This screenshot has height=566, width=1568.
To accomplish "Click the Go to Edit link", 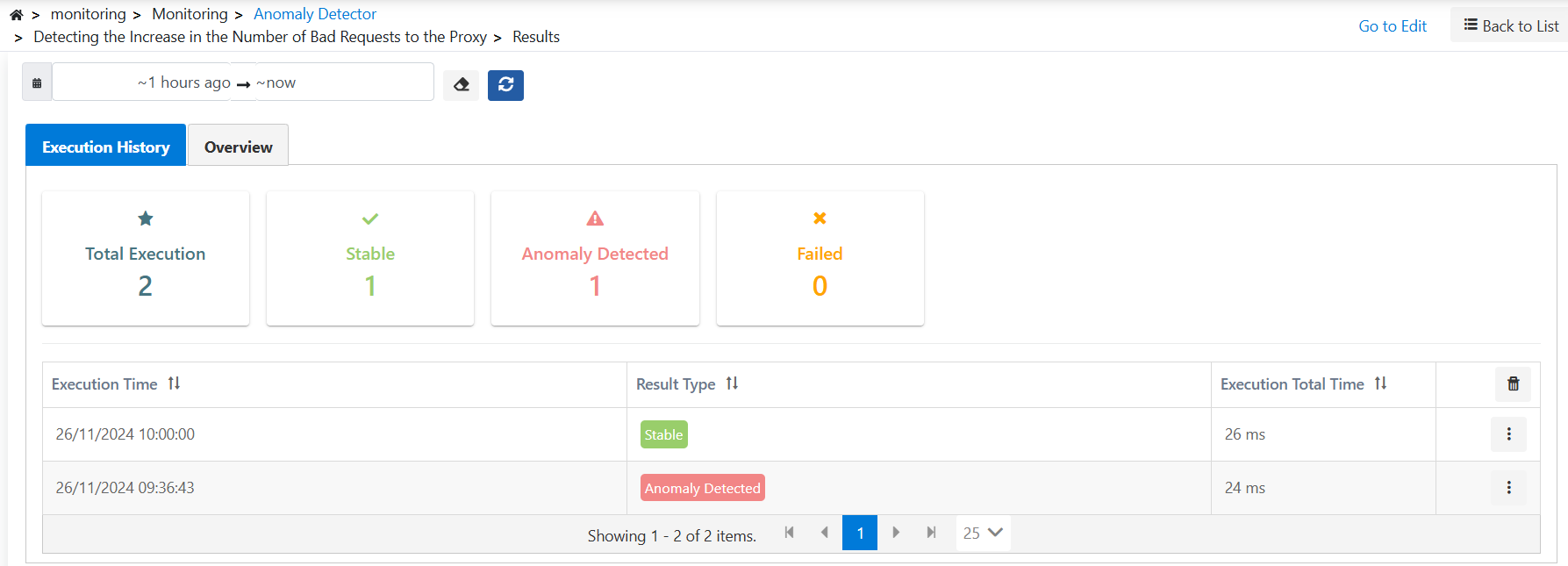I will pyautogui.click(x=1392, y=26).
